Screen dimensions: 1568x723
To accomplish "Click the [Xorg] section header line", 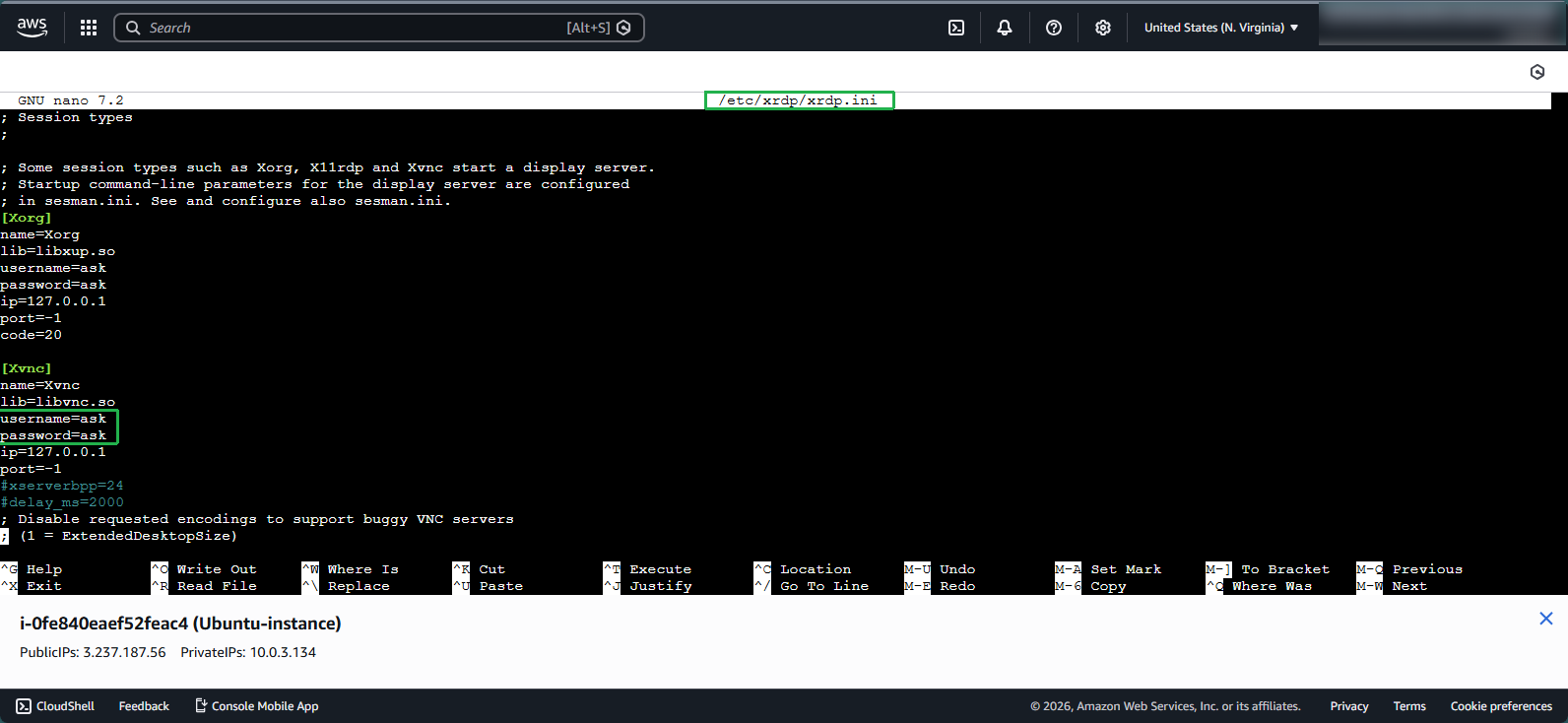I will [27, 218].
